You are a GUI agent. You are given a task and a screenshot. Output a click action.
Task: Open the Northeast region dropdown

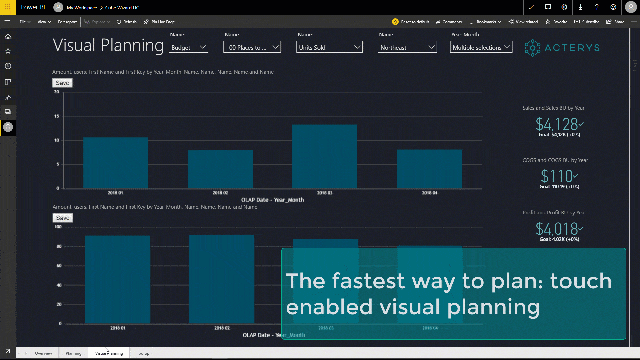[x=407, y=48]
